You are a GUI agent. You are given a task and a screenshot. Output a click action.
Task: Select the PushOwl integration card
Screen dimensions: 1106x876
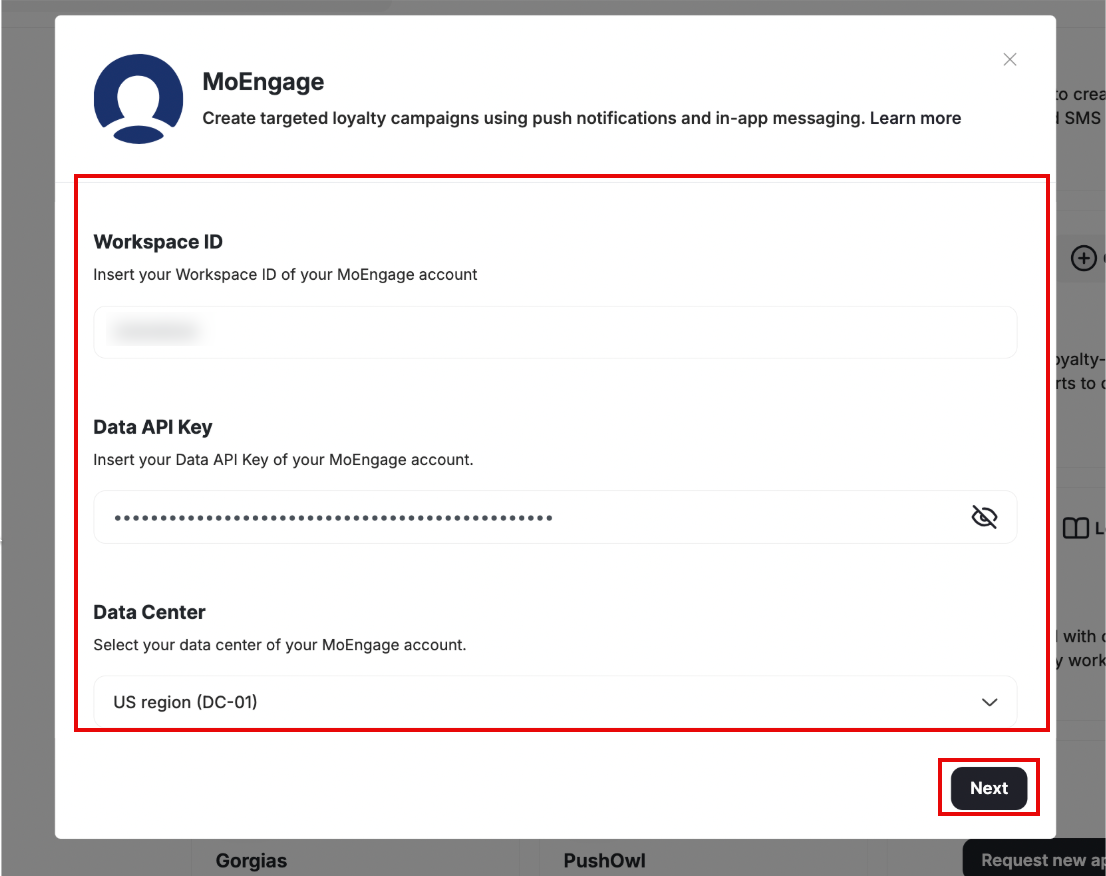[603, 860]
